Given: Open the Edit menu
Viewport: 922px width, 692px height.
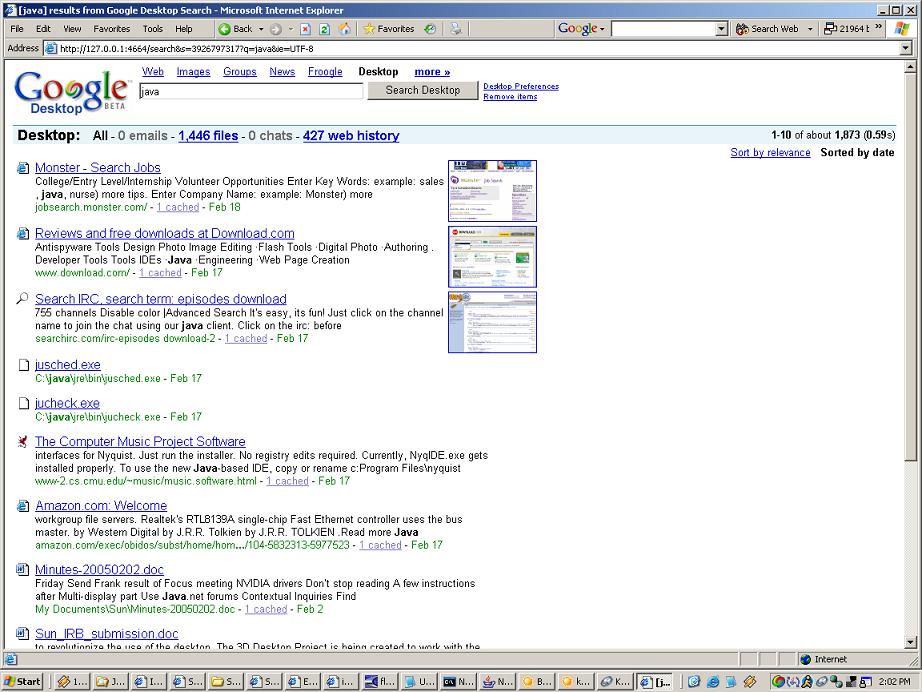Looking at the screenshot, I should 43,29.
